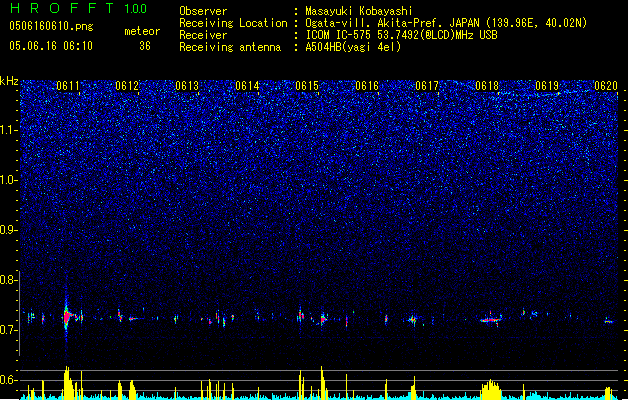Click the 0617 time marker
The image size is (629, 400).
(427, 86)
